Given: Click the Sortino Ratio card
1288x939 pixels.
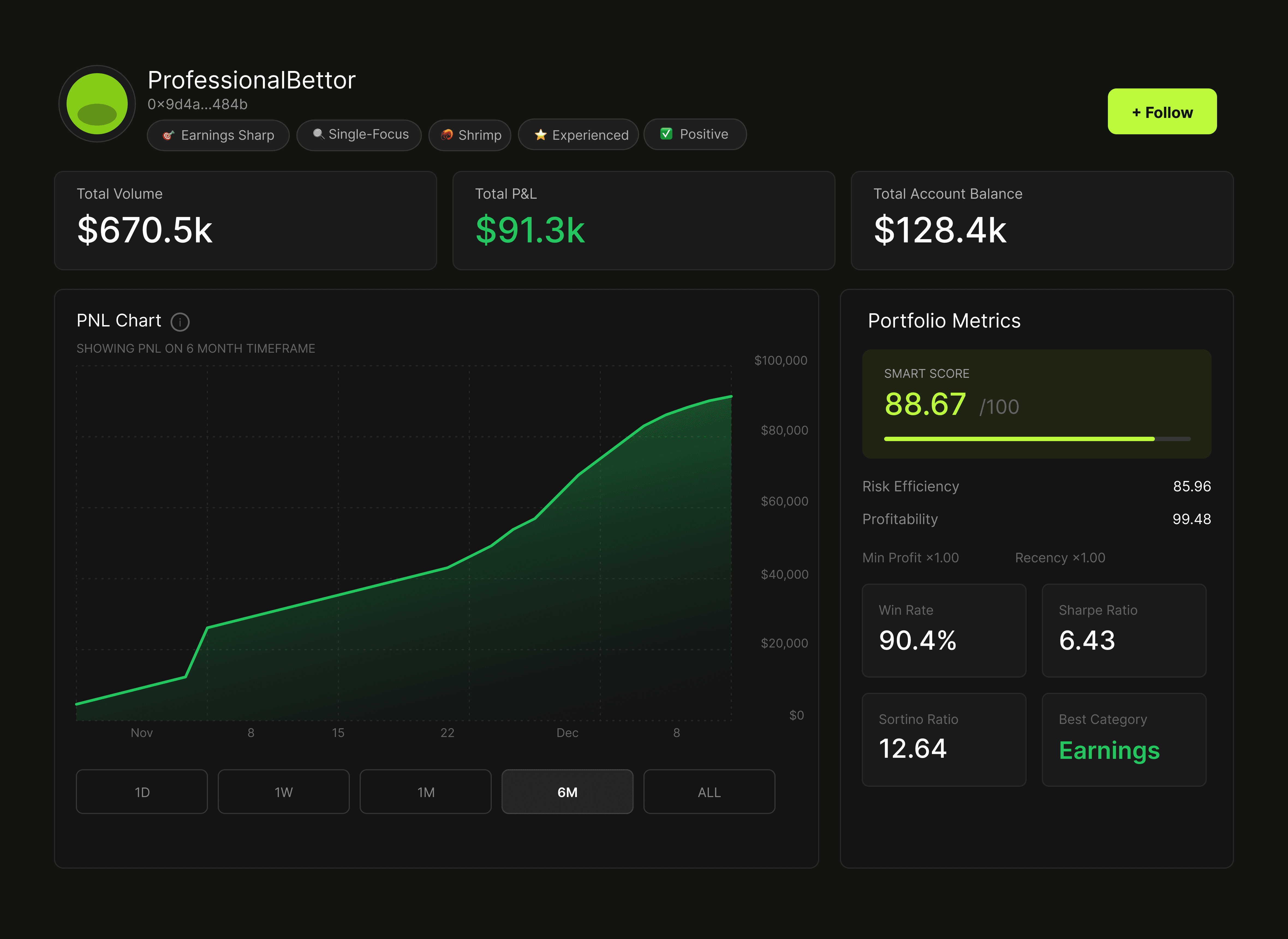Looking at the screenshot, I should pos(944,739).
